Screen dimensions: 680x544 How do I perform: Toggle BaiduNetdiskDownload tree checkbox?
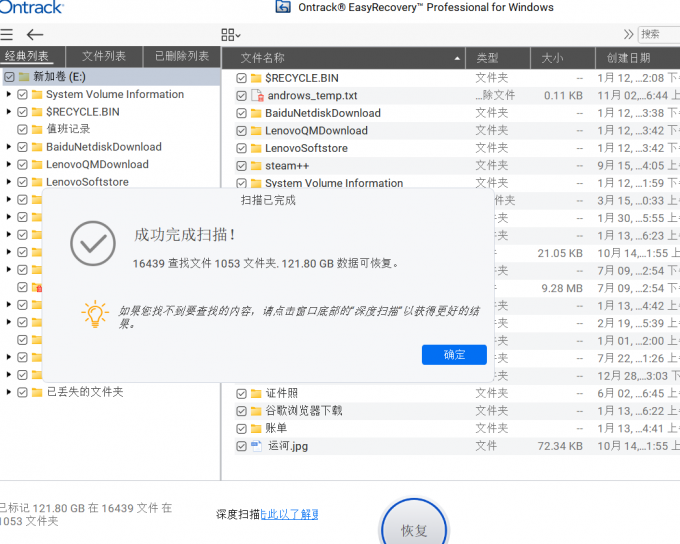pyautogui.click(x=23, y=147)
